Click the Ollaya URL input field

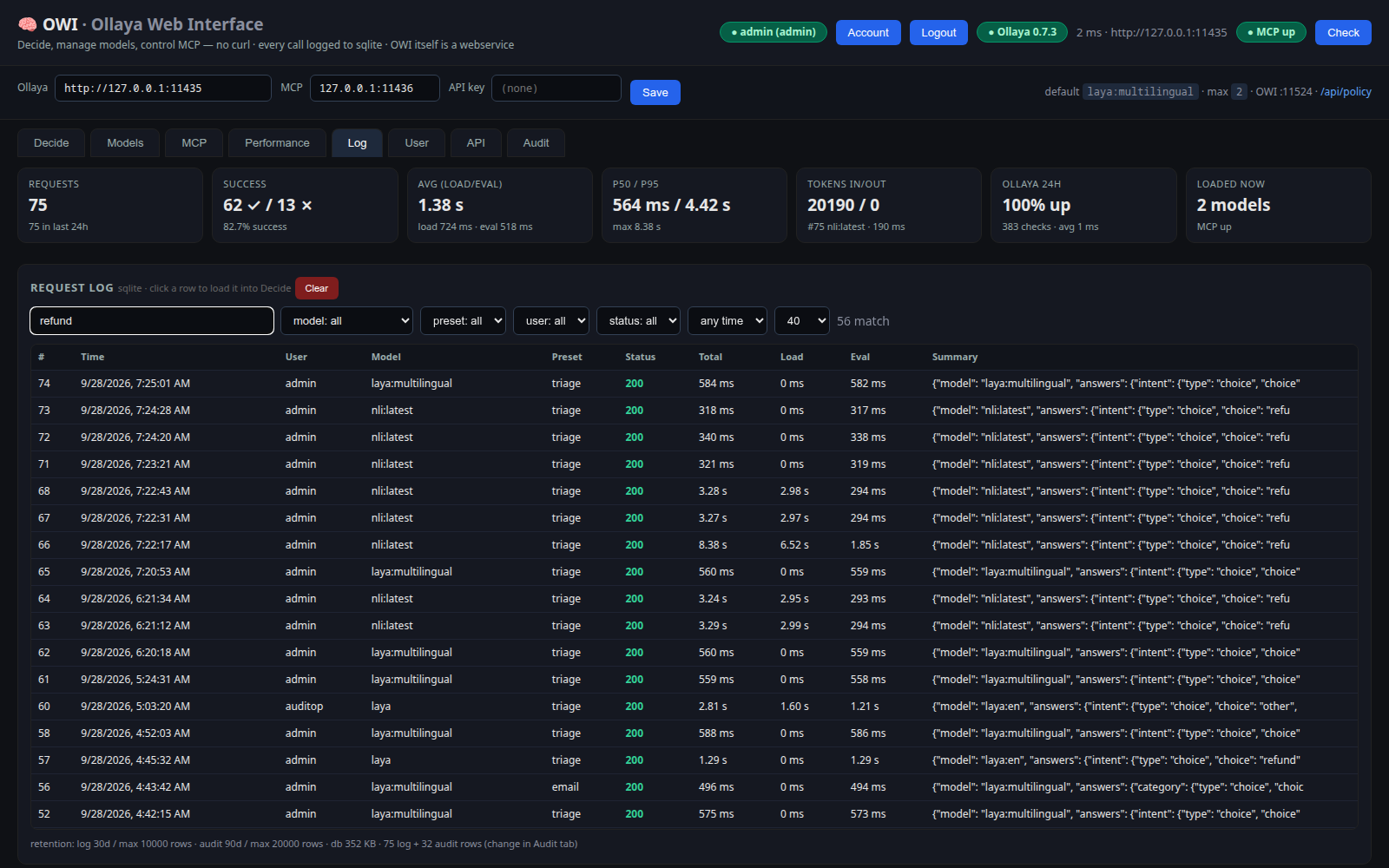163,89
